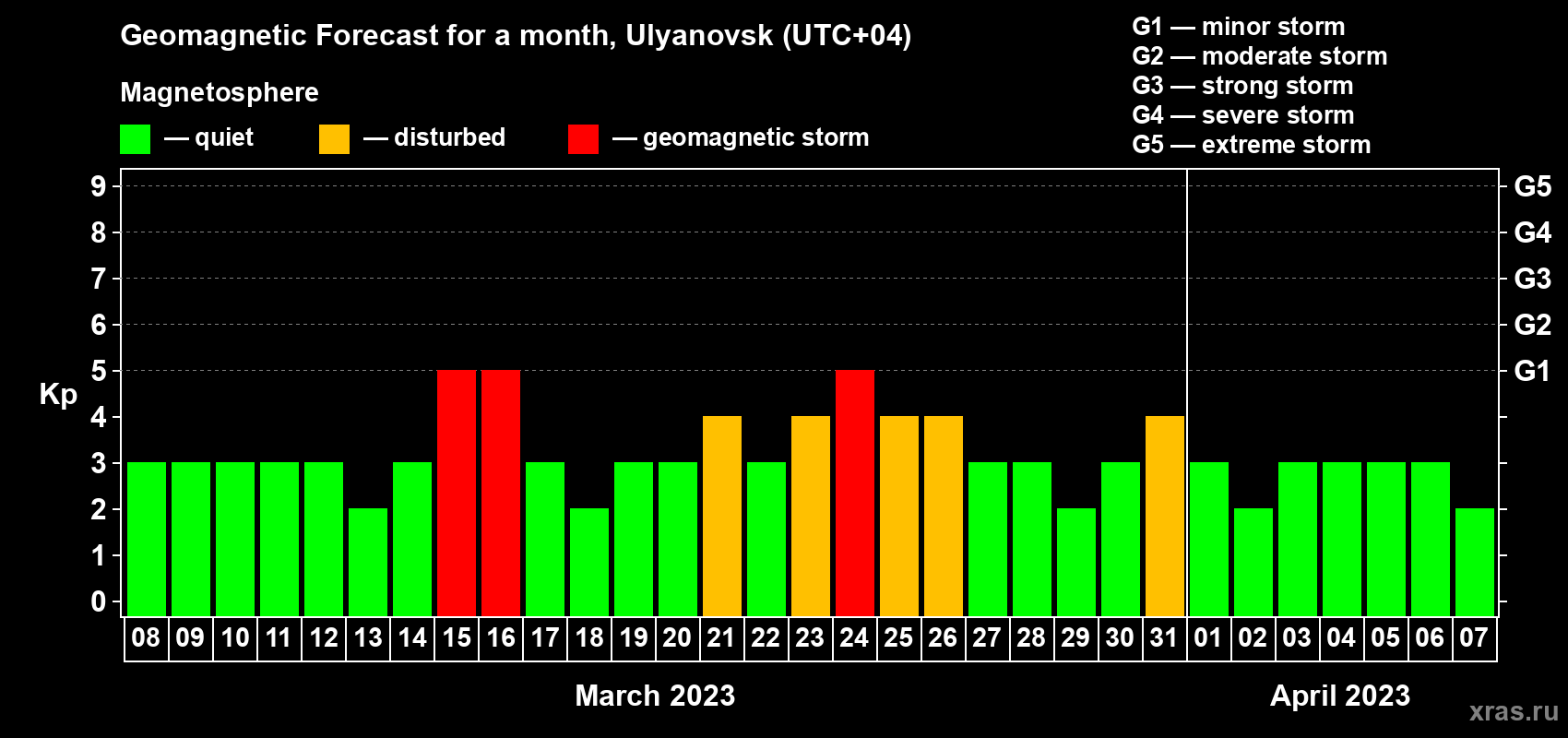Image resolution: width=1568 pixels, height=738 pixels.
Task: Click date label 30 on the axis
Action: (x=1120, y=638)
